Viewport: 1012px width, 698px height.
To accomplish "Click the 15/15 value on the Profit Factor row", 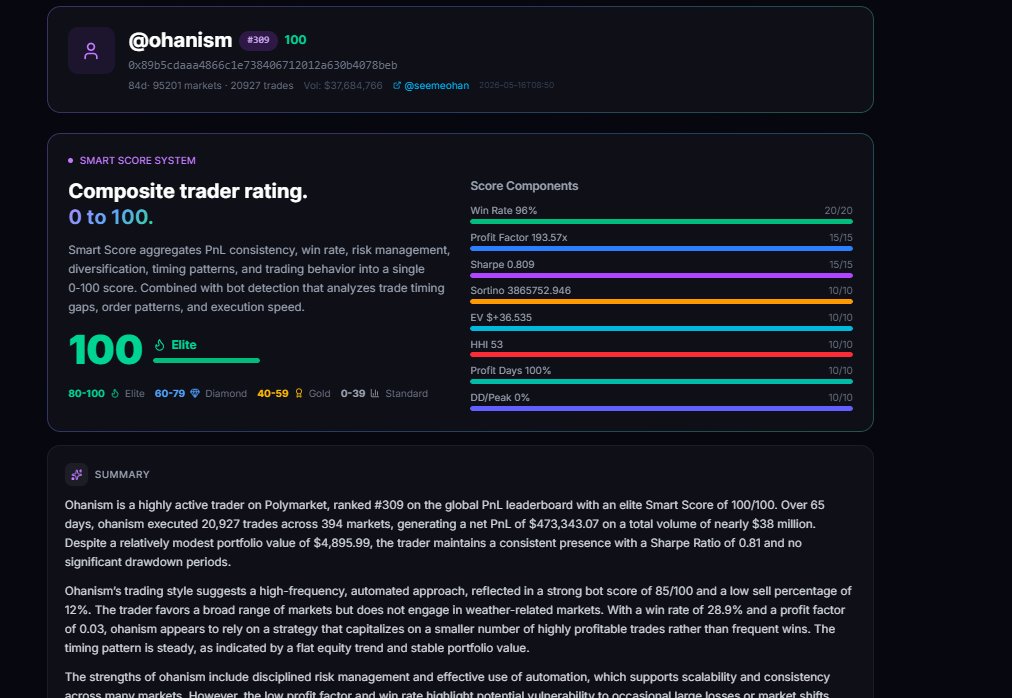I will (841, 238).
